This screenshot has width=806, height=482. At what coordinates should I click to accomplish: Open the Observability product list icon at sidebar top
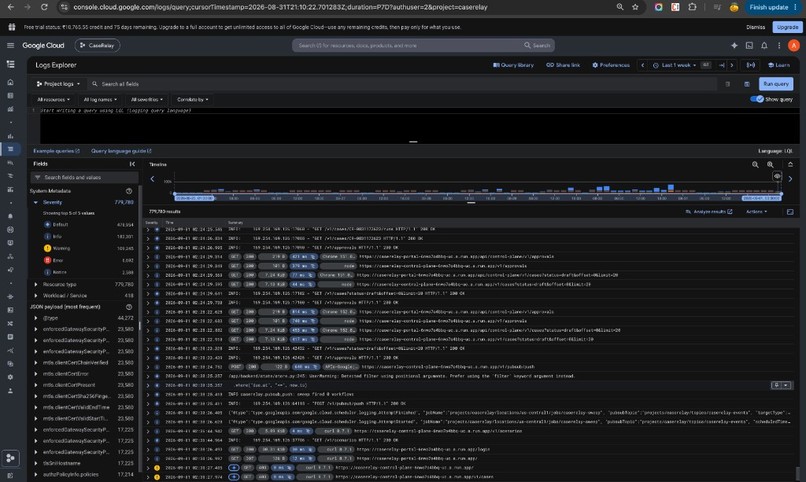tap(10, 64)
